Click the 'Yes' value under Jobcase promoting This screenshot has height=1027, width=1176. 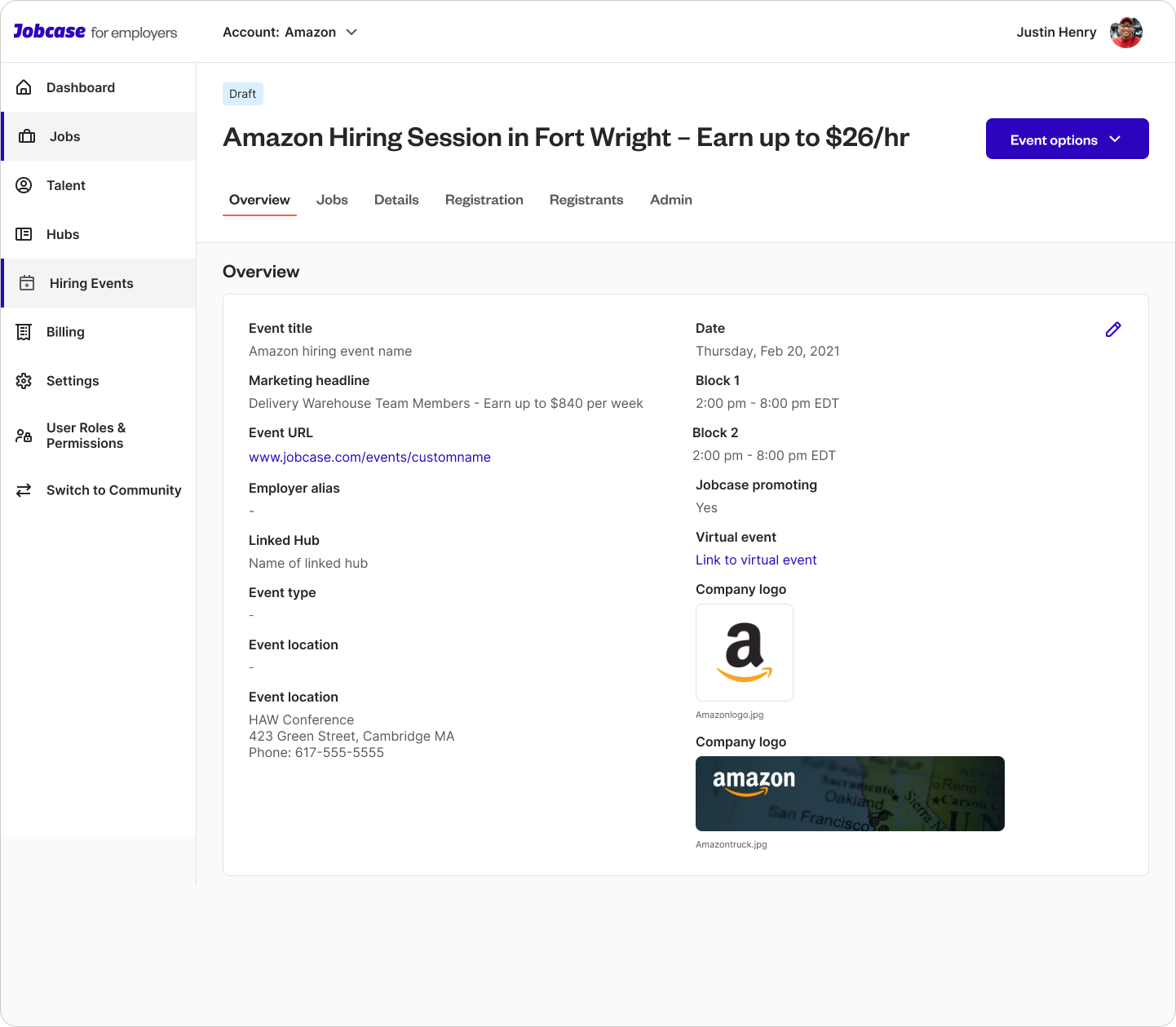[706, 507]
